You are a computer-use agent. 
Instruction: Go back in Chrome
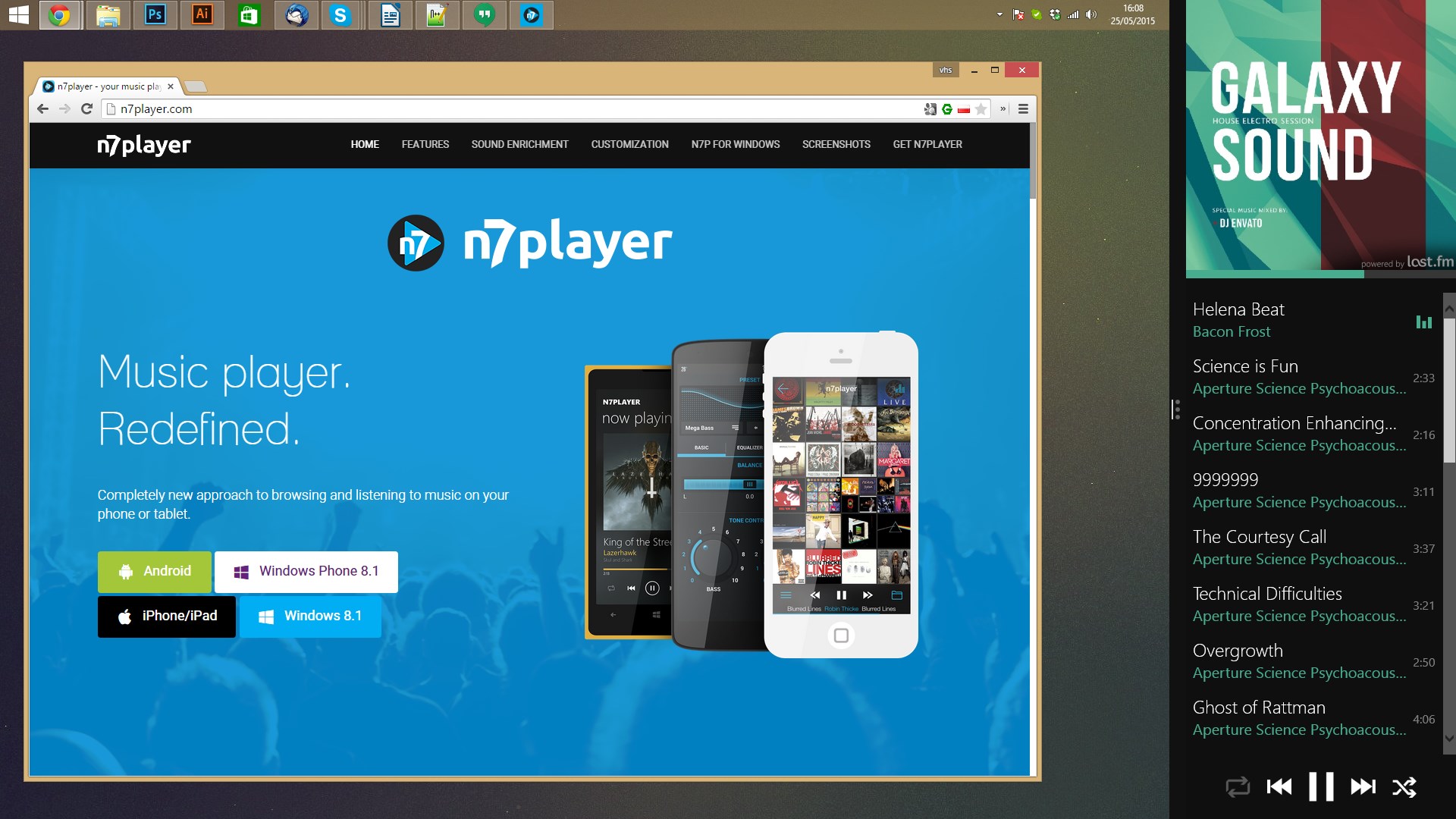(x=42, y=109)
